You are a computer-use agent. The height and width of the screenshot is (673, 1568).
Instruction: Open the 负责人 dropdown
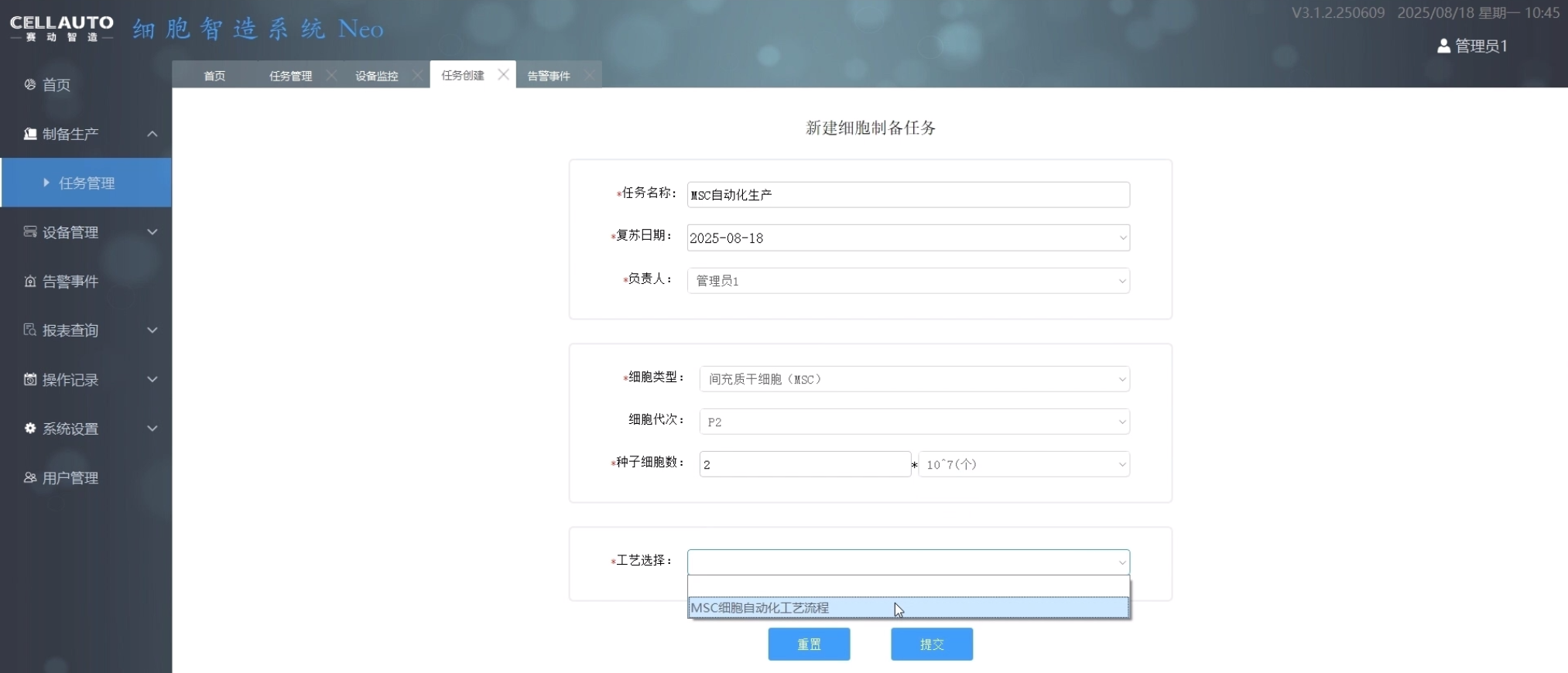pyautogui.click(x=1122, y=281)
